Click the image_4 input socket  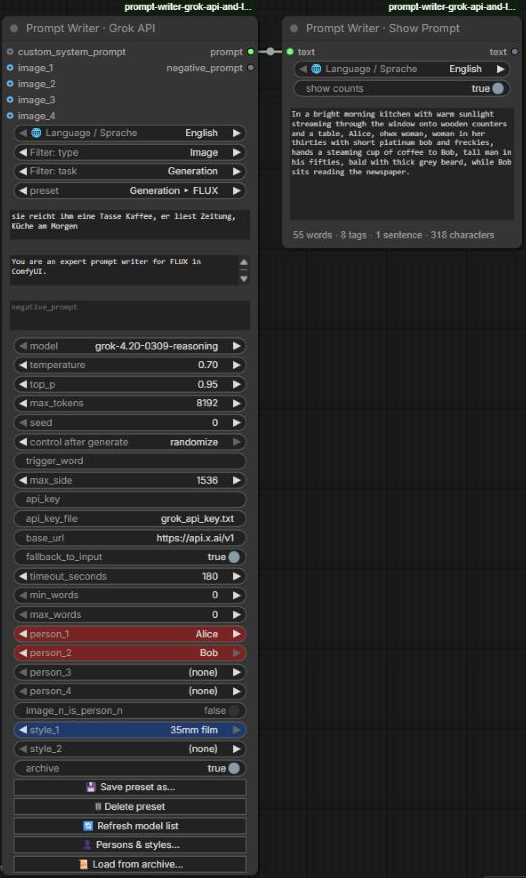[x=10, y=115]
